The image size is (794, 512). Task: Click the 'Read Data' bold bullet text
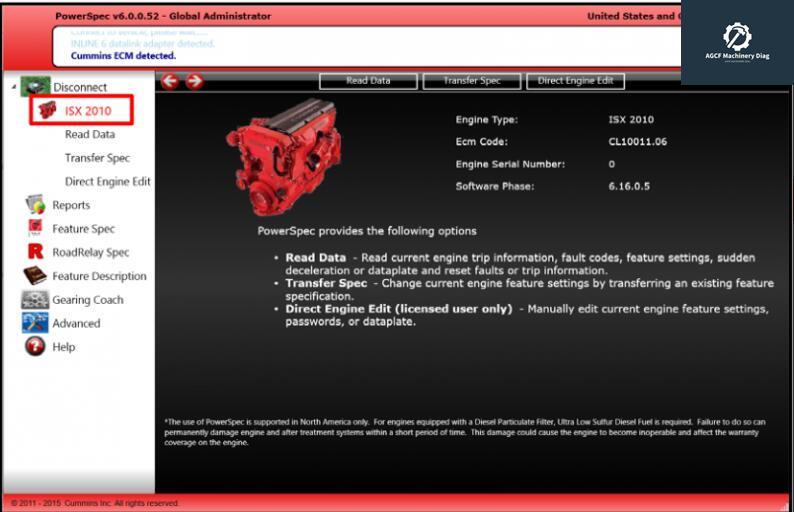click(315, 257)
